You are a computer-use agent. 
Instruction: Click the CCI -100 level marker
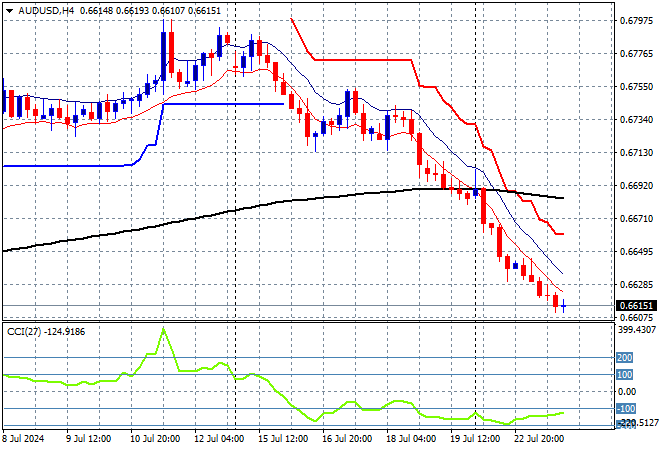click(626, 408)
